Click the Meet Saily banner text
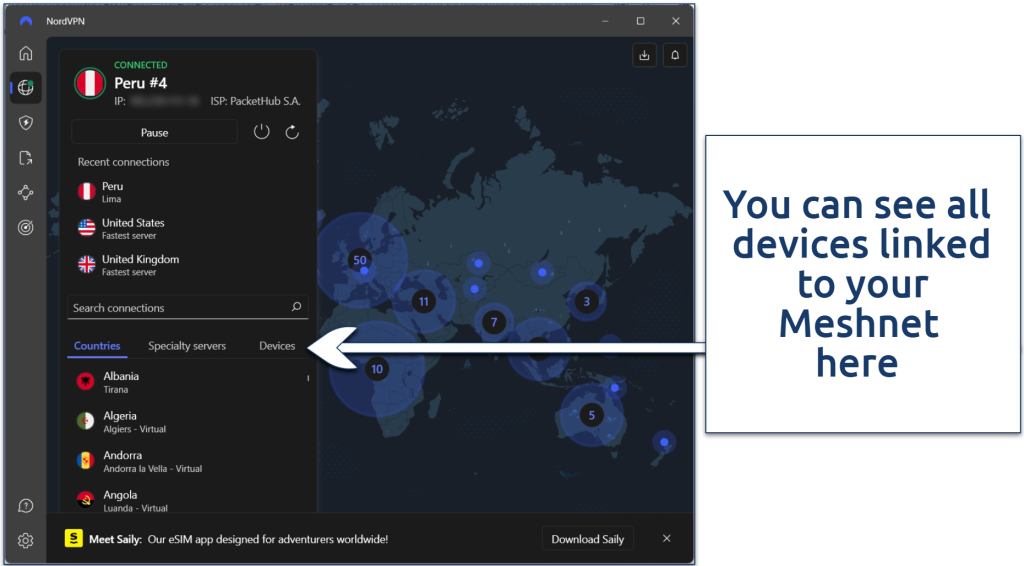Screen dimensions: 1024x566 point(238,539)
